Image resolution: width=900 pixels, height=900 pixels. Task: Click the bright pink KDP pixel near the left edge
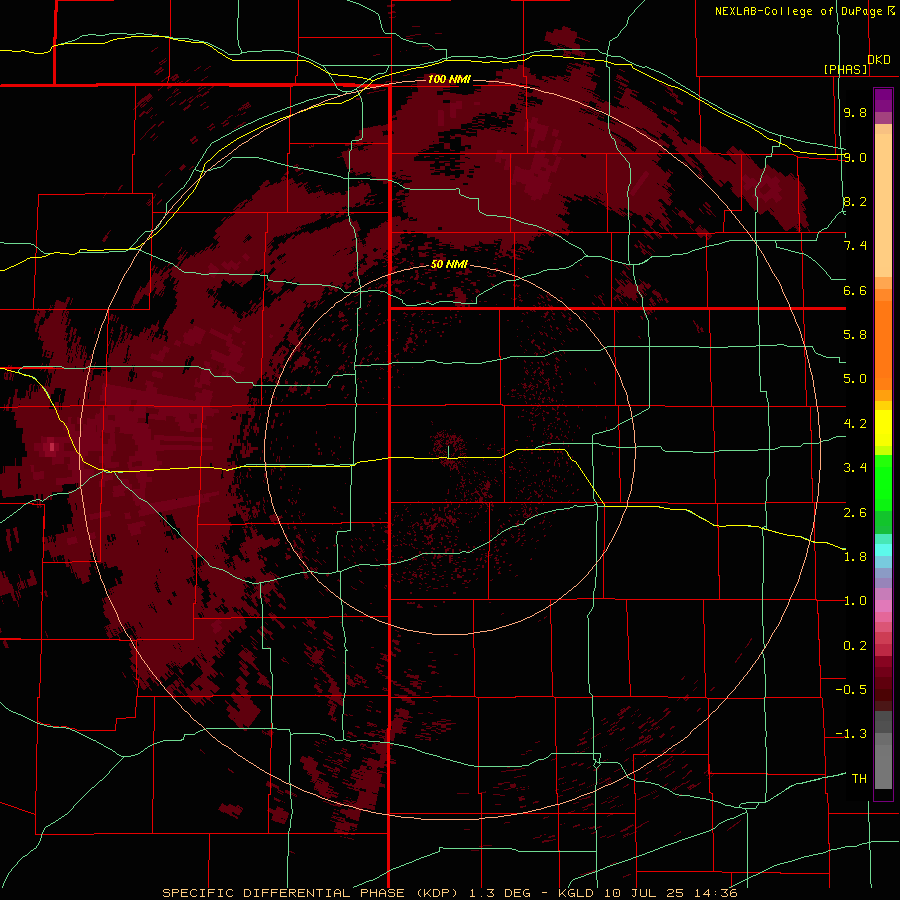pos(52,446)
